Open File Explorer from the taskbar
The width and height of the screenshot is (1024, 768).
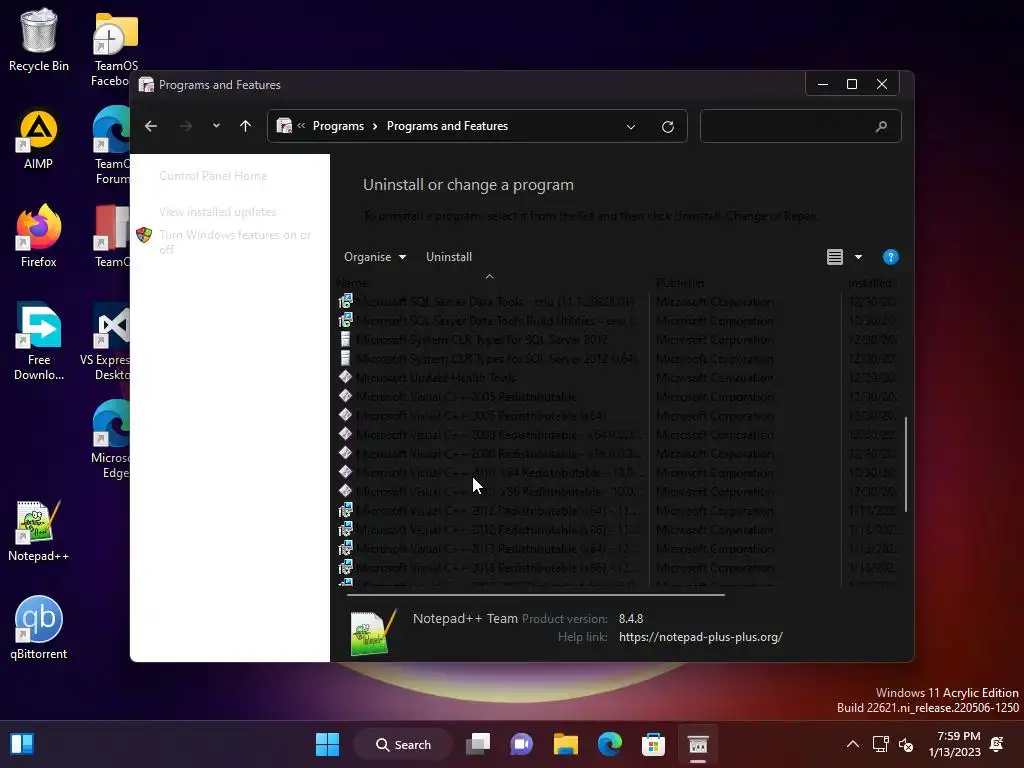566,744
